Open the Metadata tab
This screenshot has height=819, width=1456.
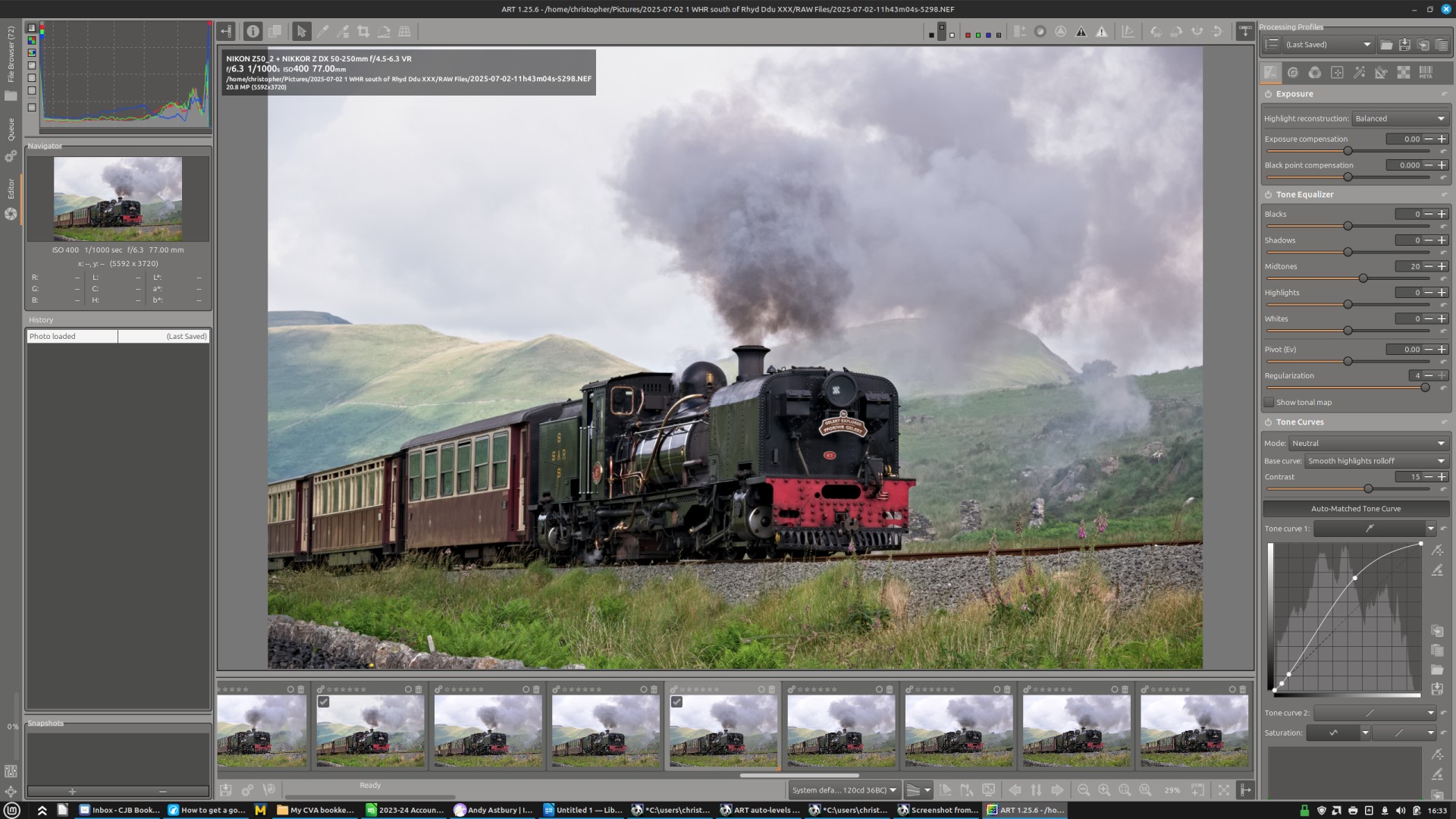[1425, 72]
